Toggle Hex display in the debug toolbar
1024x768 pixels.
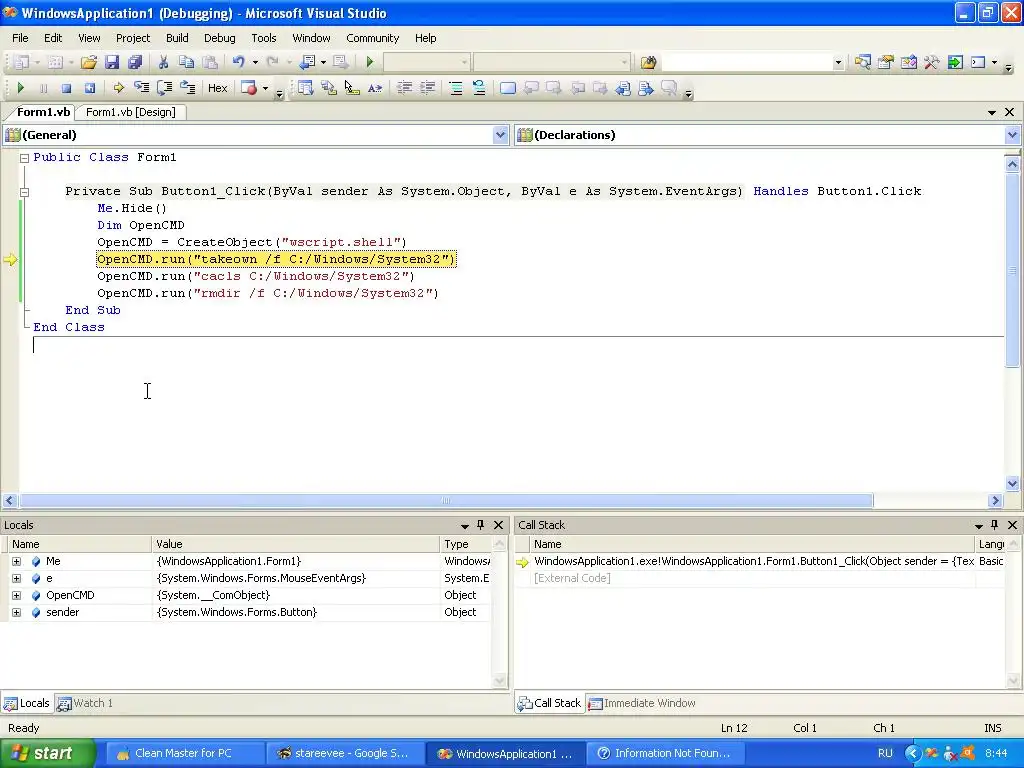[217, 88]
